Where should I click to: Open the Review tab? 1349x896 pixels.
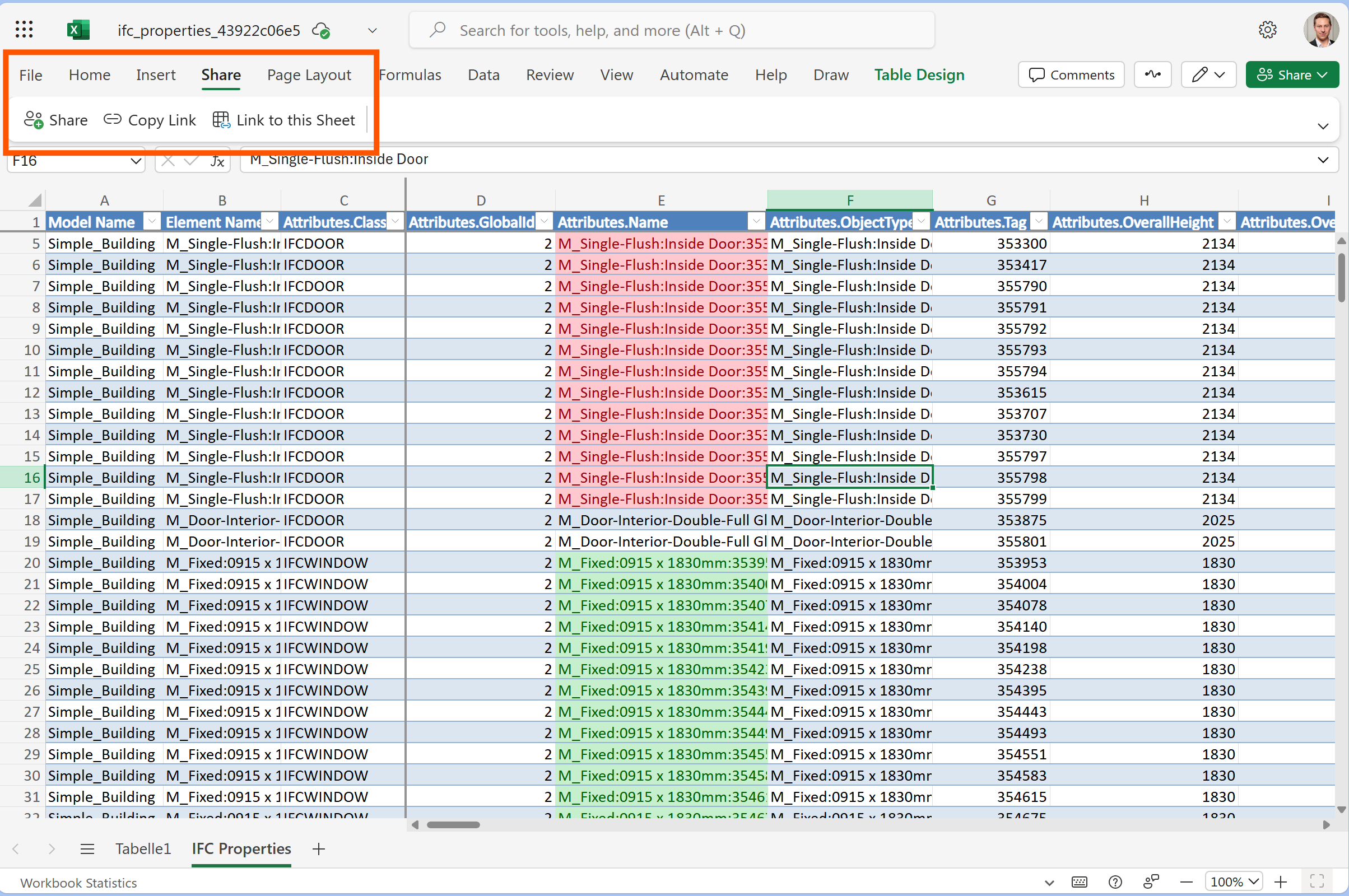coord(550,75)
